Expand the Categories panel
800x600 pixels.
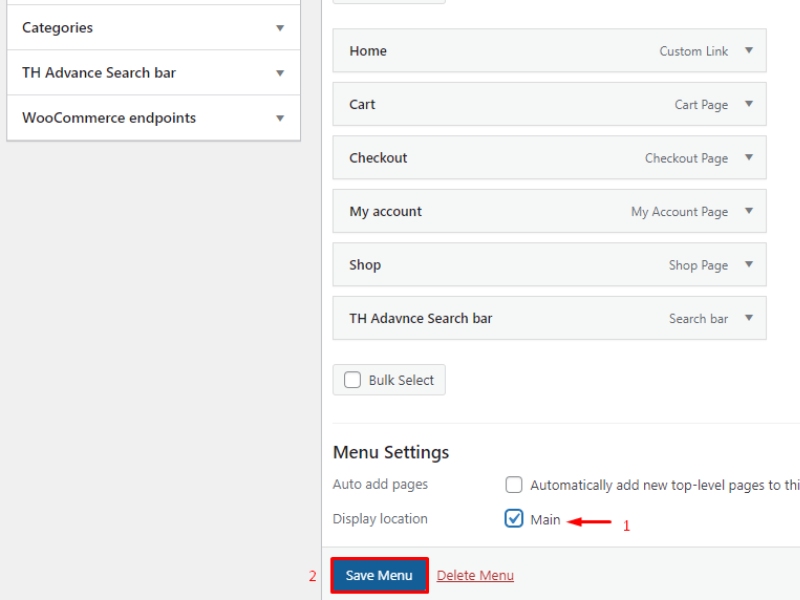click(280, 28)
